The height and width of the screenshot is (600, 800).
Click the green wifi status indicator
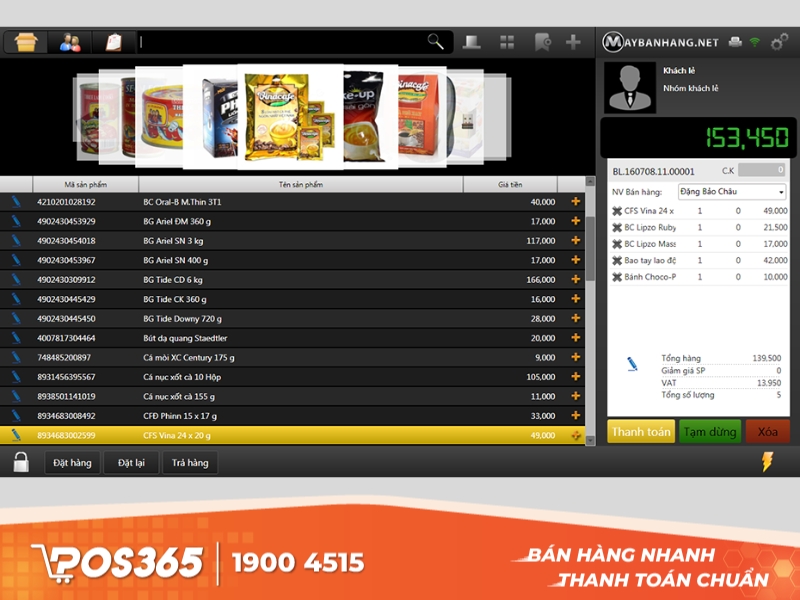click(x=755, y=42)
